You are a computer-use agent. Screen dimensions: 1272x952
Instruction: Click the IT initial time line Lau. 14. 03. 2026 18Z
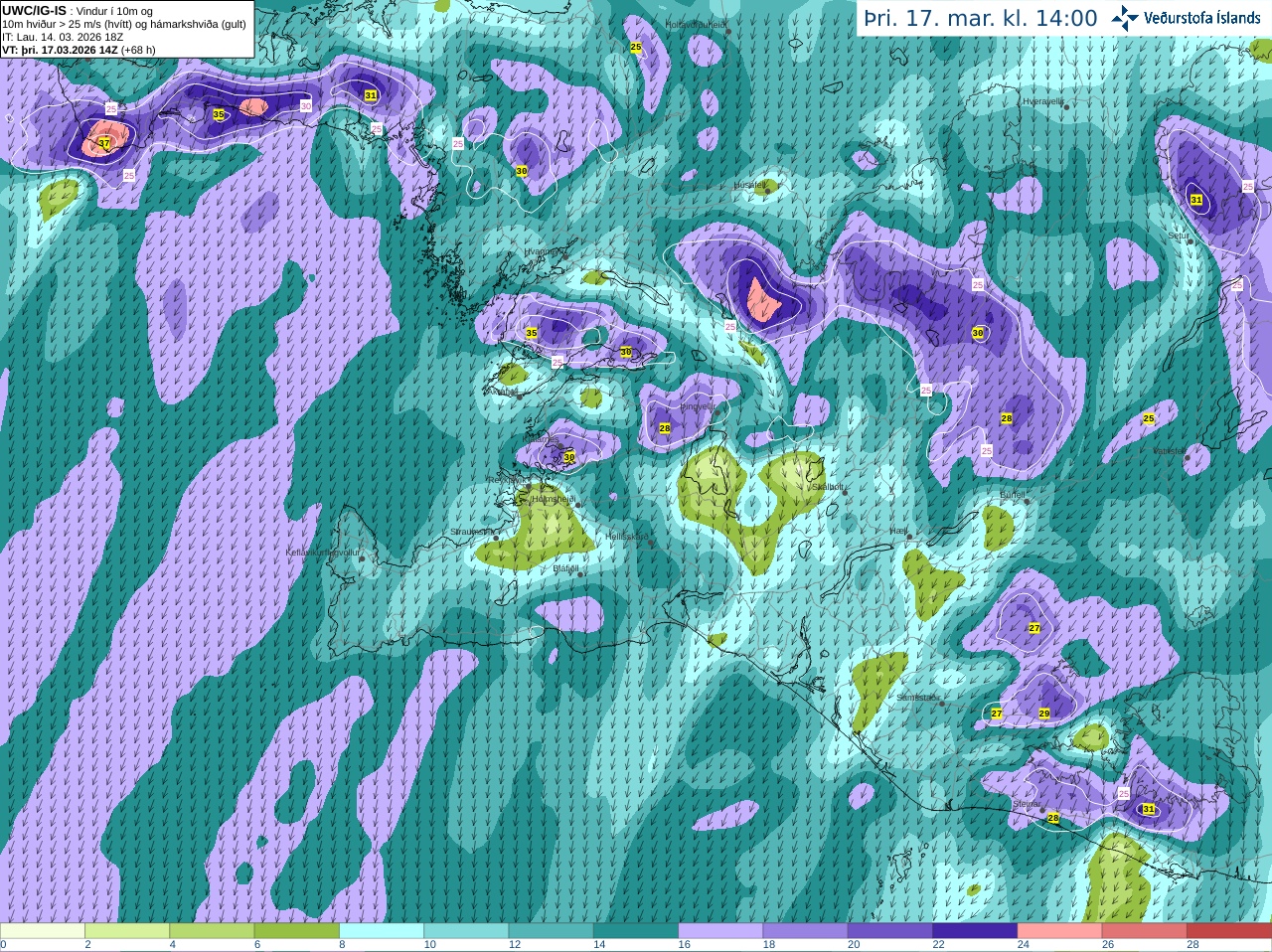click(x=63, y=37)
